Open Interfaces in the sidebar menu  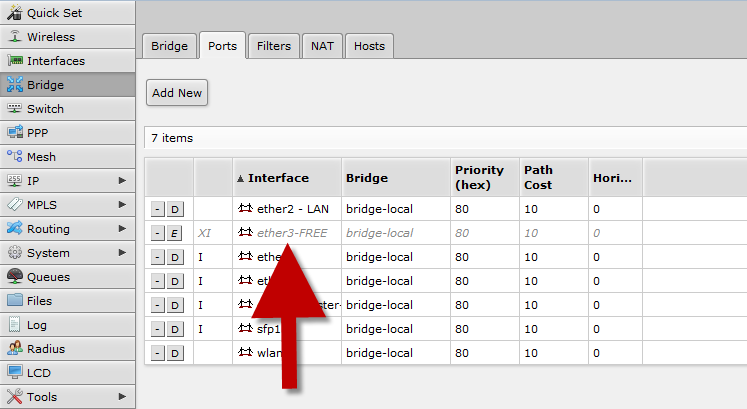(67, 60)
